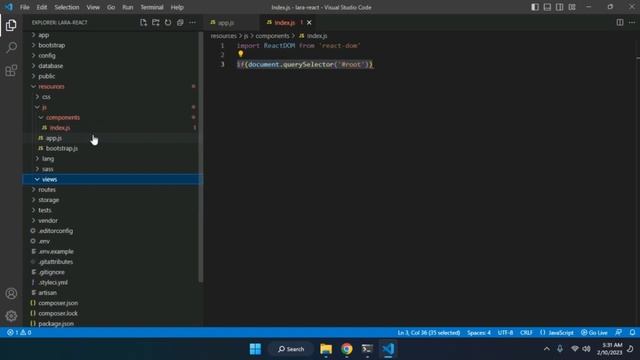Open bootstrap.js in the file tree

[112, 149]
